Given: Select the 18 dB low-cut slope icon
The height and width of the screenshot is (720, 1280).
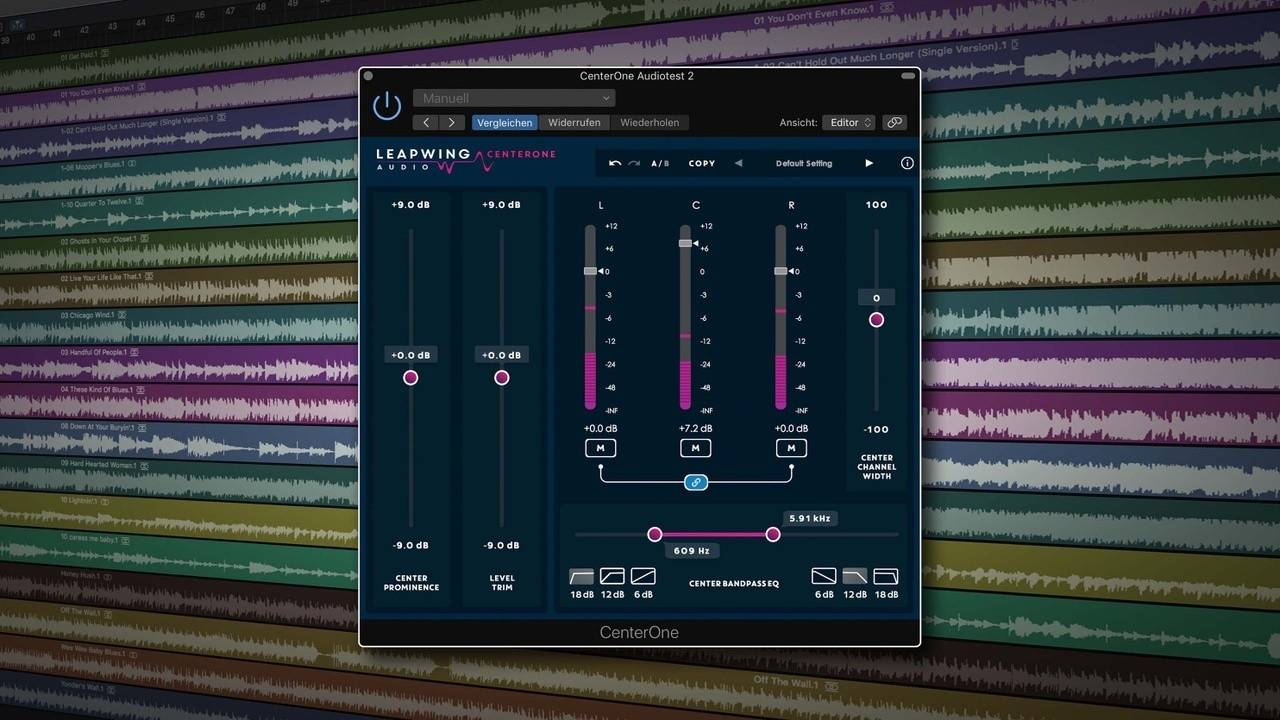Looking at the screenshot, I should 582,576.
